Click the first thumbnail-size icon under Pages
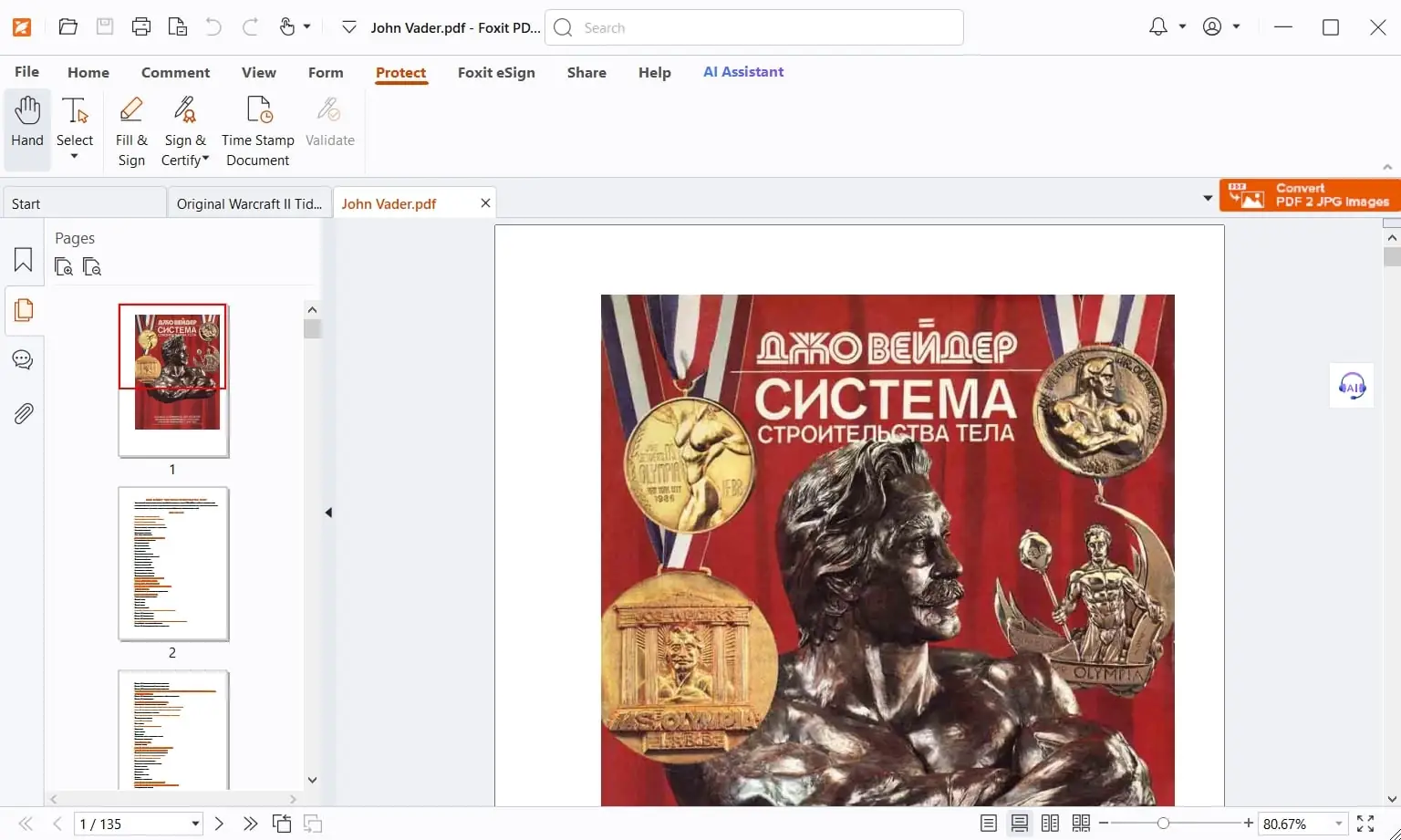The height and width of the screenshot is (840, 1401). (64, 267)
